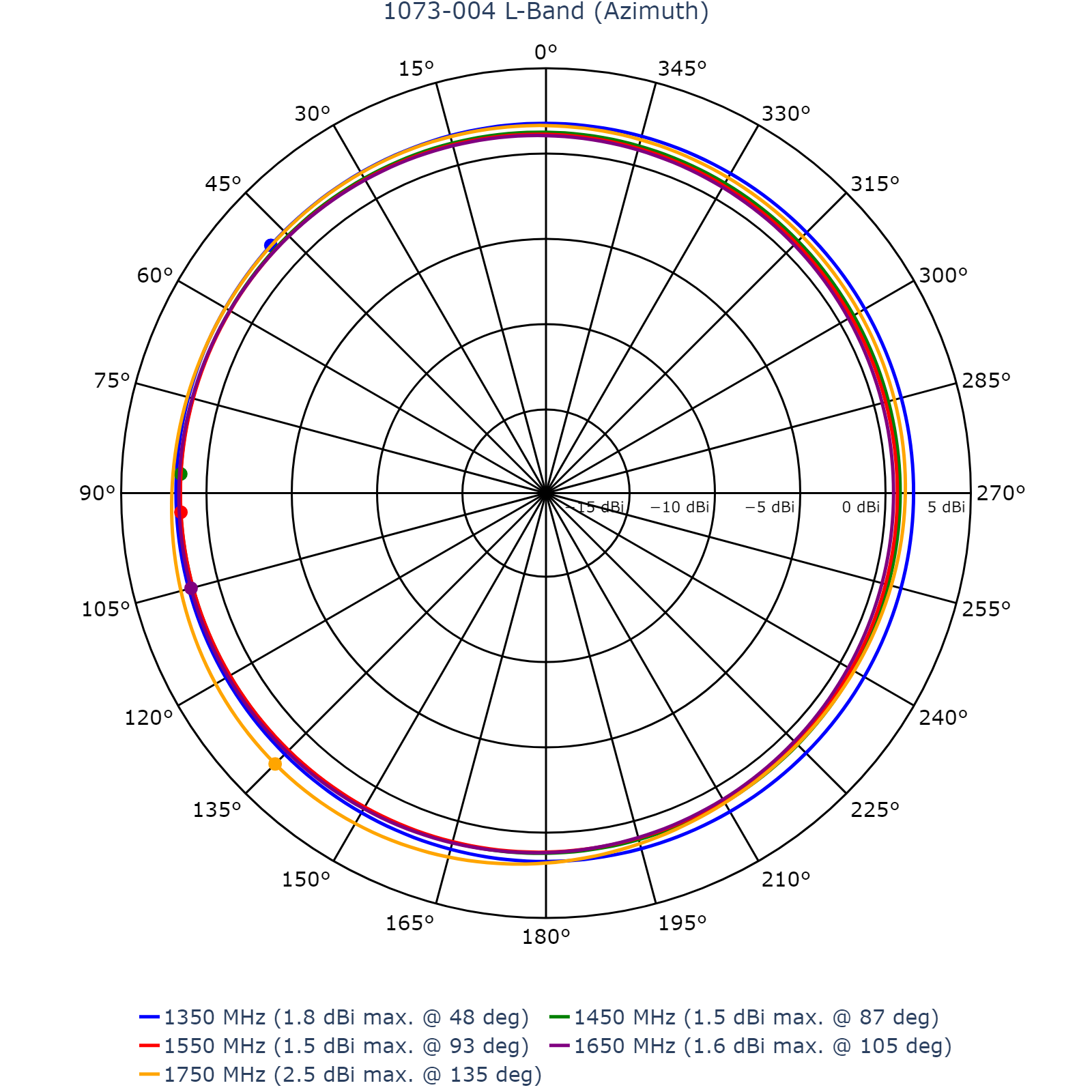Click the −5 dBi radial axis label
Screen dimensions: 1092x1092
769,507
